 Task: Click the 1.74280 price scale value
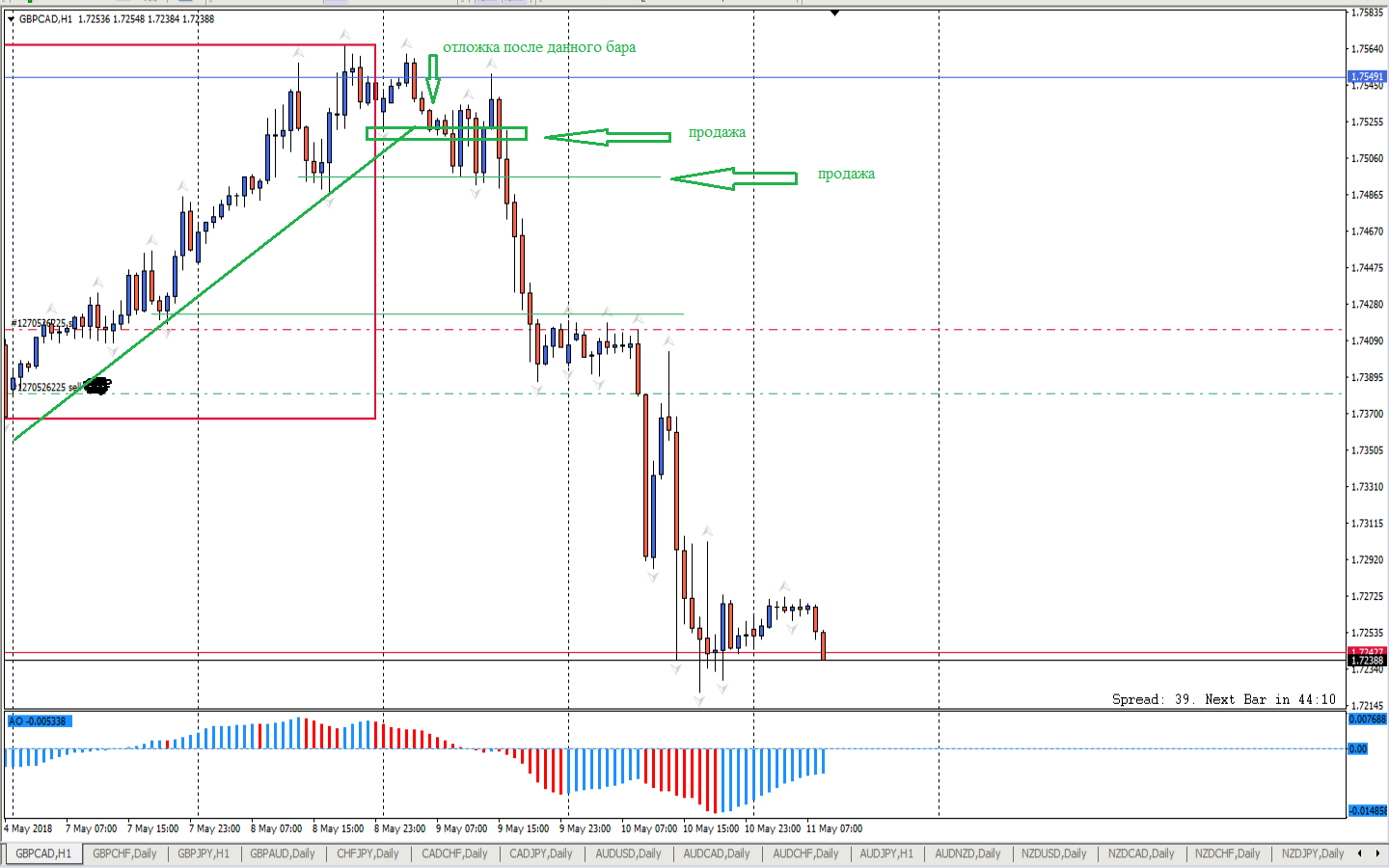point(1368,305)
